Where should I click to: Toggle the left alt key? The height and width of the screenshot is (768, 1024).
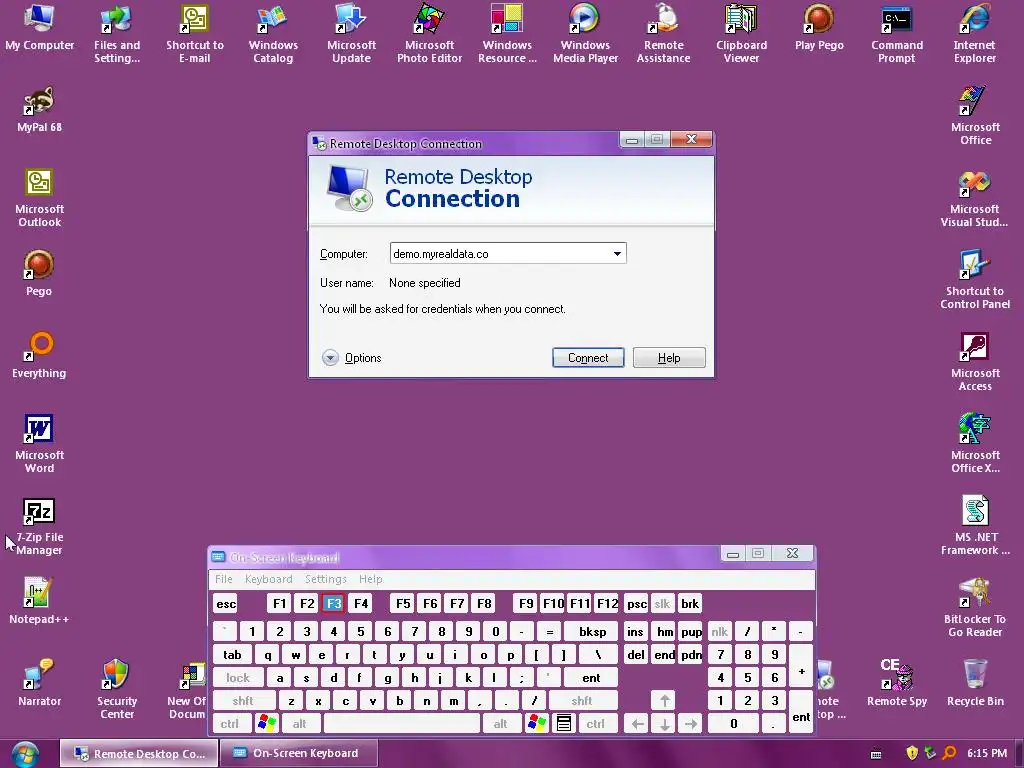click(x=300, y=724)
